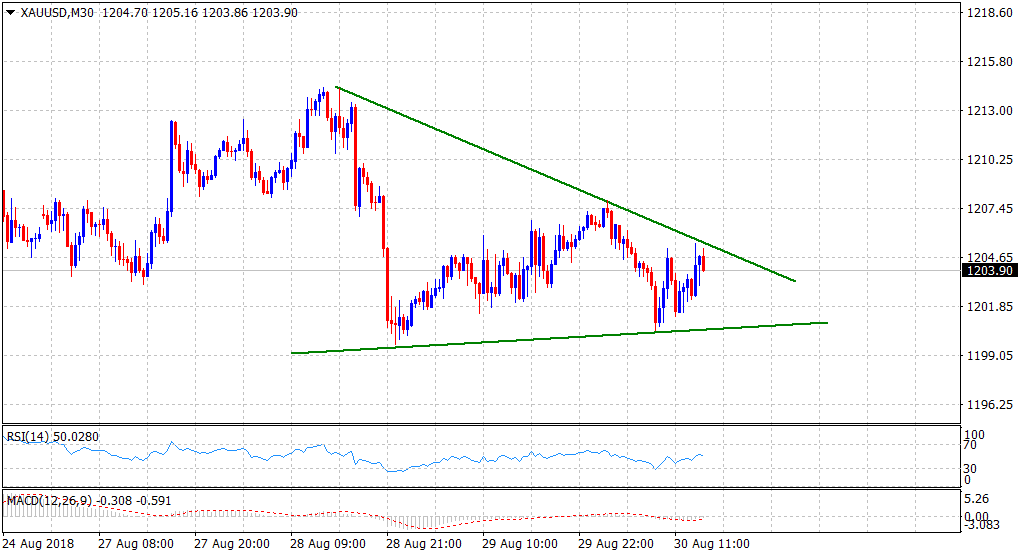Click the RSI(14) indicator label

[x=32, y=436]
